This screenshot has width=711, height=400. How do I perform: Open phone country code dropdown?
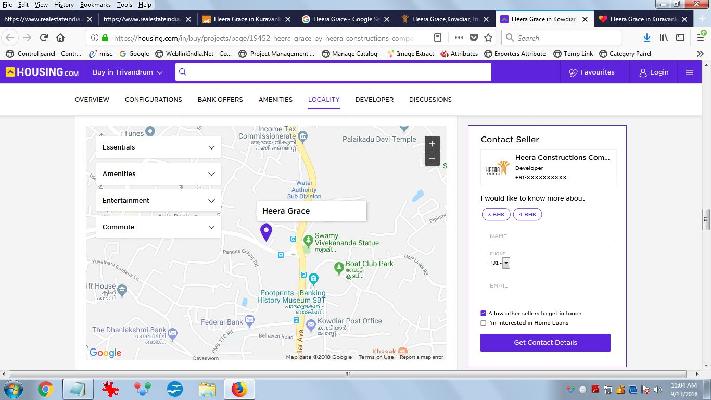click(x=501, y=263)
